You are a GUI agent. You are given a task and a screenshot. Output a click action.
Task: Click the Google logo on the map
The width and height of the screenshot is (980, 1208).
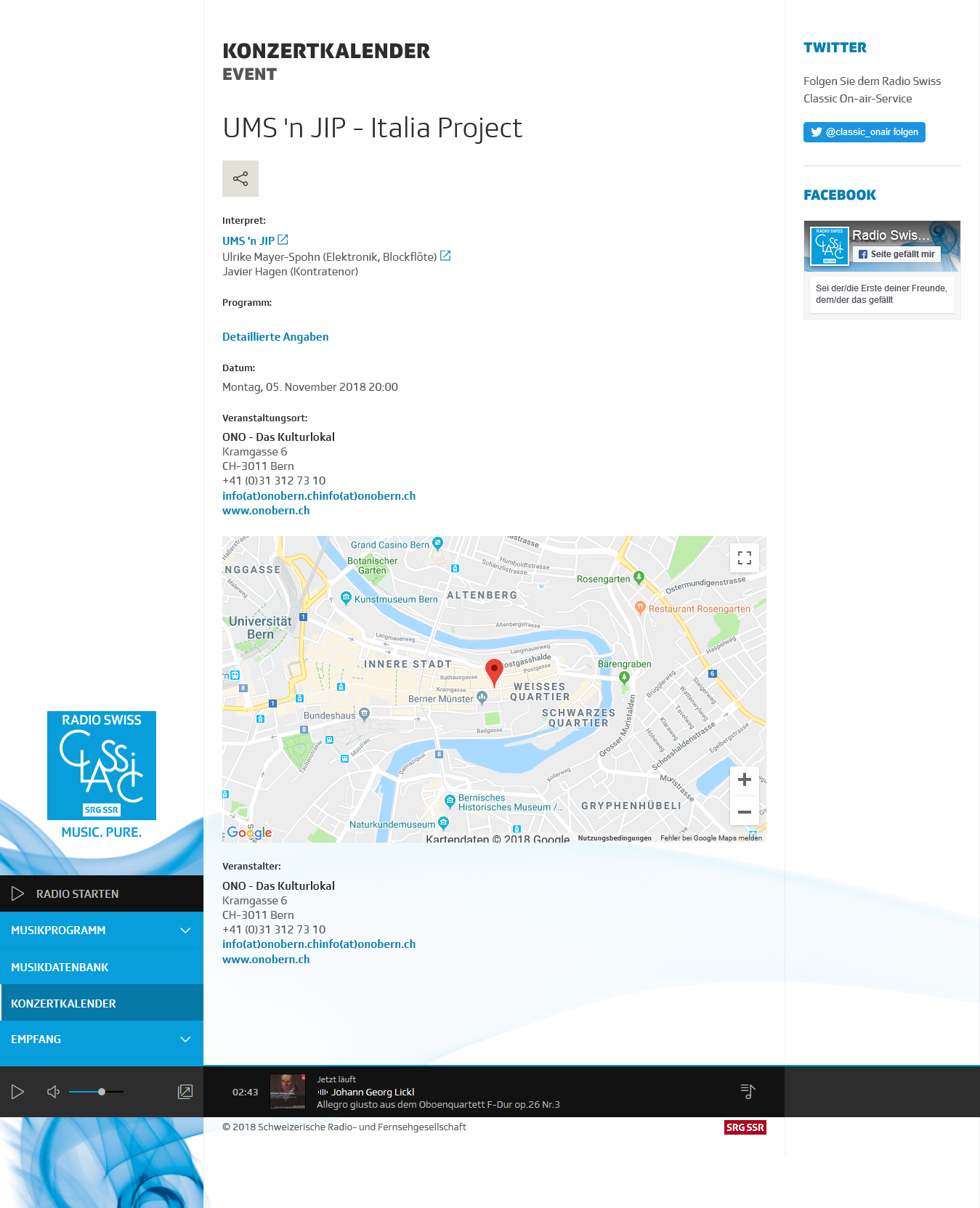point(249,832)
